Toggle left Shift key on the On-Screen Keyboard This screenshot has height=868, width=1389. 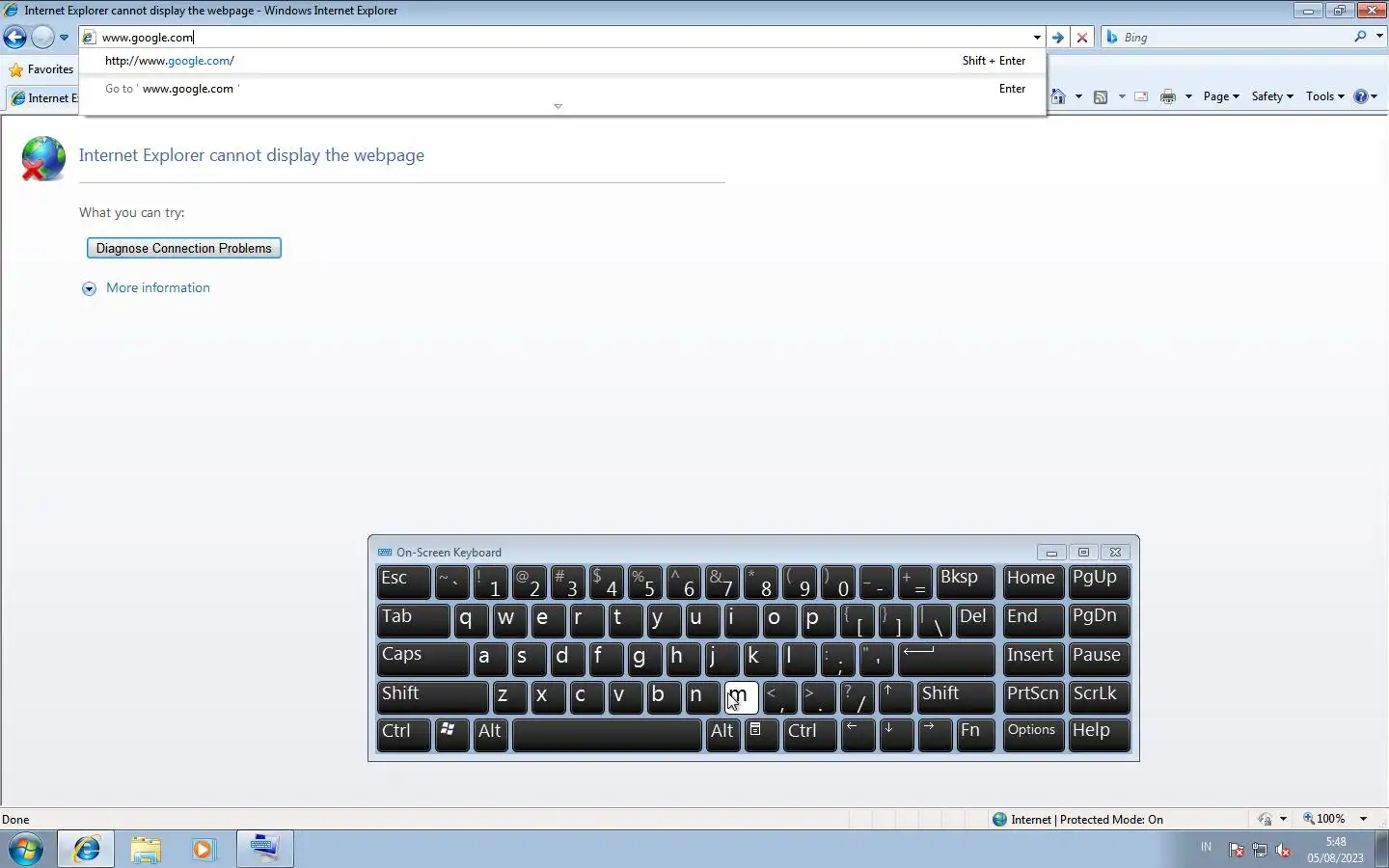pyautogui.click(x=433, y=697)
